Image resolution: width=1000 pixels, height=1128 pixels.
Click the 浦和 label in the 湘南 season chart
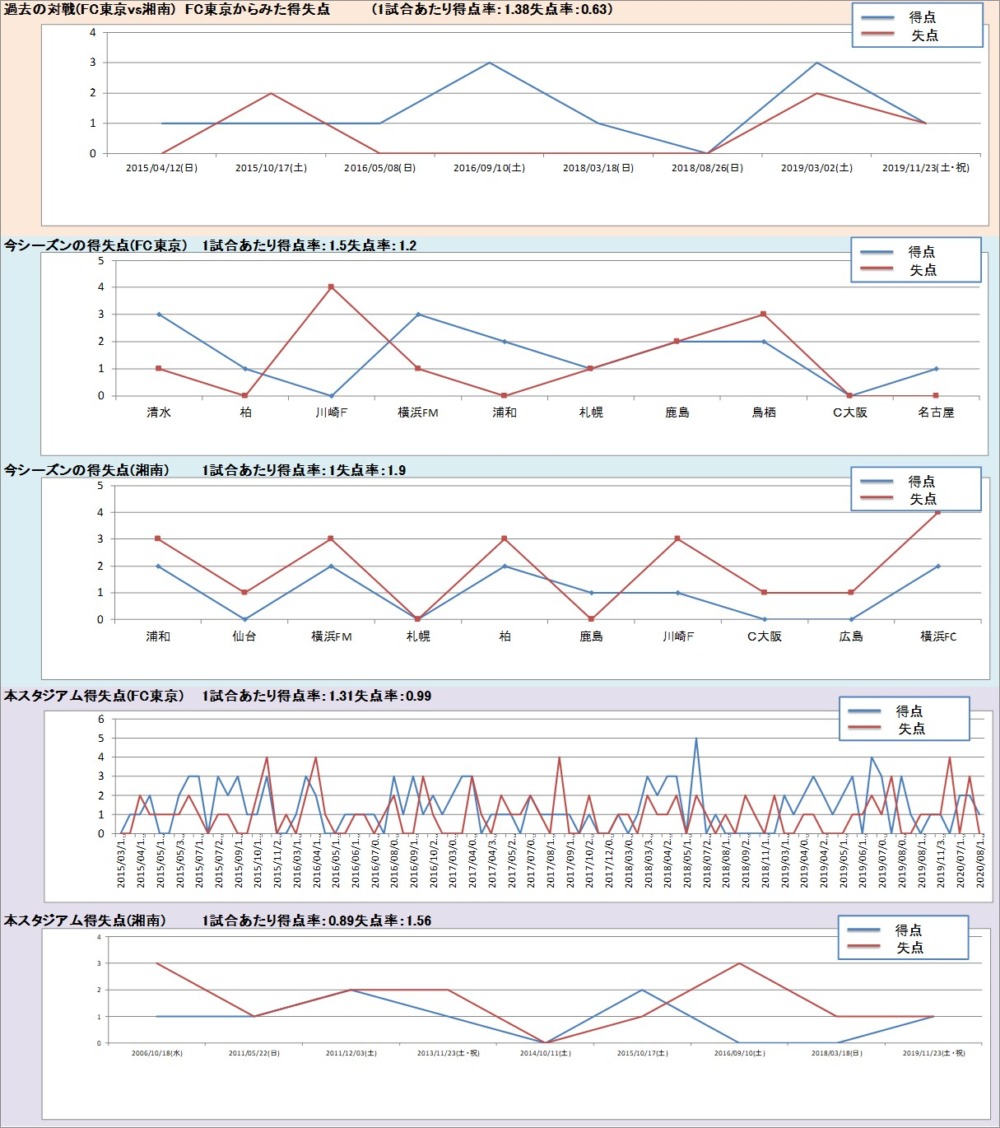[158, 636]
